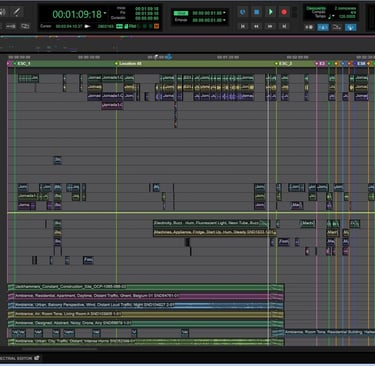Select the ESM marker in the markers ruler
Viewport: 375px width, 366px height.
pos(361,63)
